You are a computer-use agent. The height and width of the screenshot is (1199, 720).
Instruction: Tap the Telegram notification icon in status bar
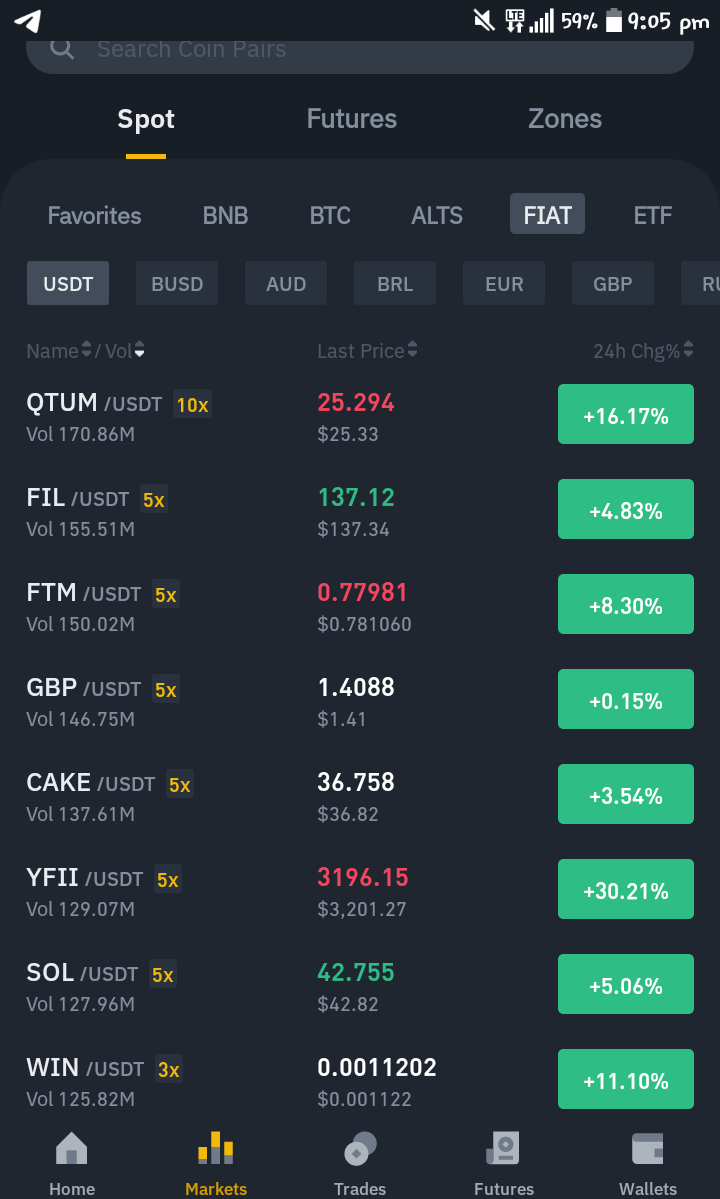coord(28,21)
